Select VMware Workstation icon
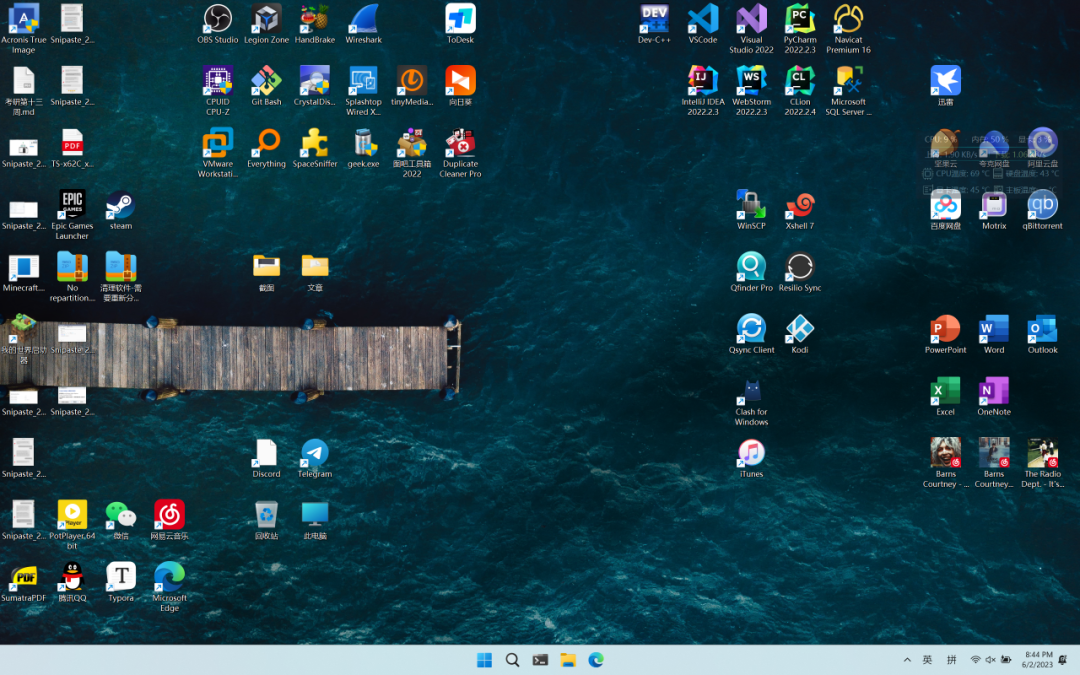 (218, 153)
